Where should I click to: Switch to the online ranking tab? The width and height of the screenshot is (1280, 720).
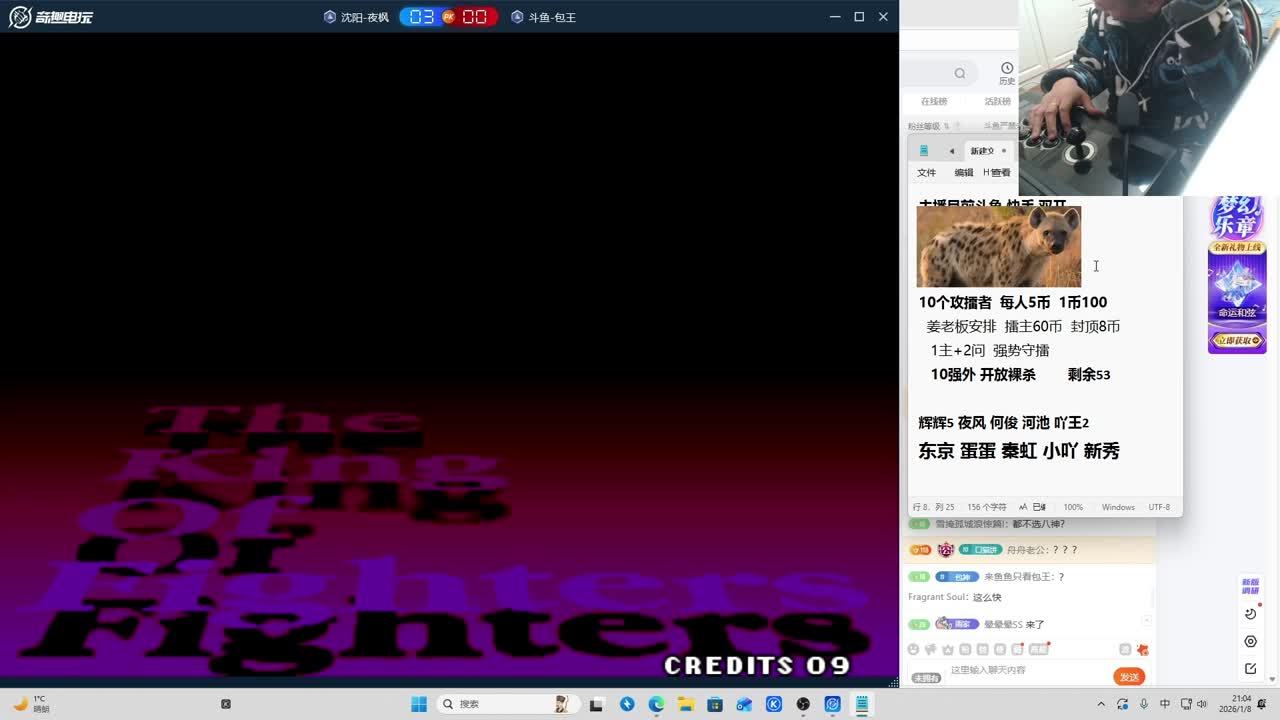click(933, 101)
